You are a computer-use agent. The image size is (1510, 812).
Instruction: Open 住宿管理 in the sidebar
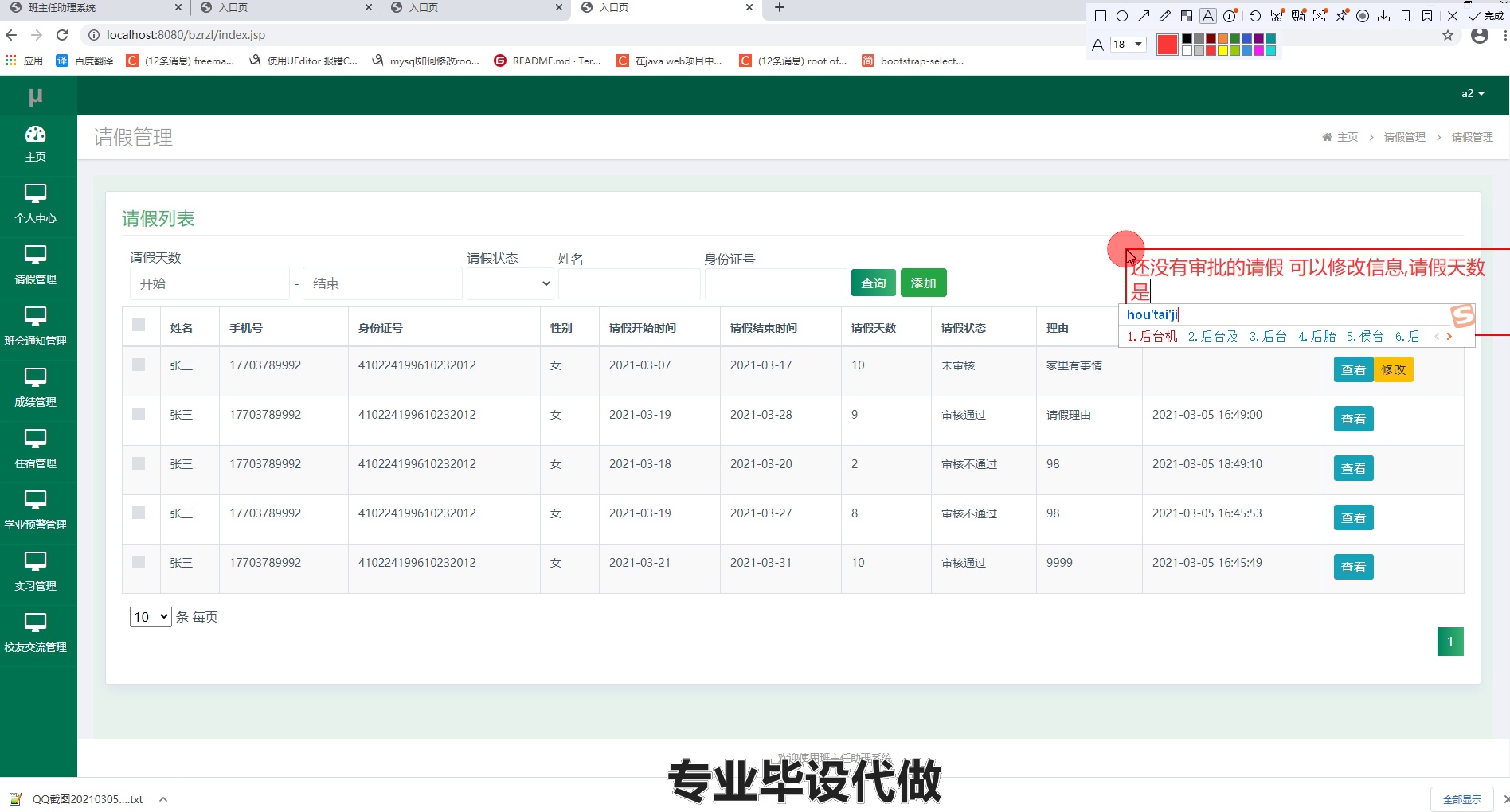tap(36, 450)
